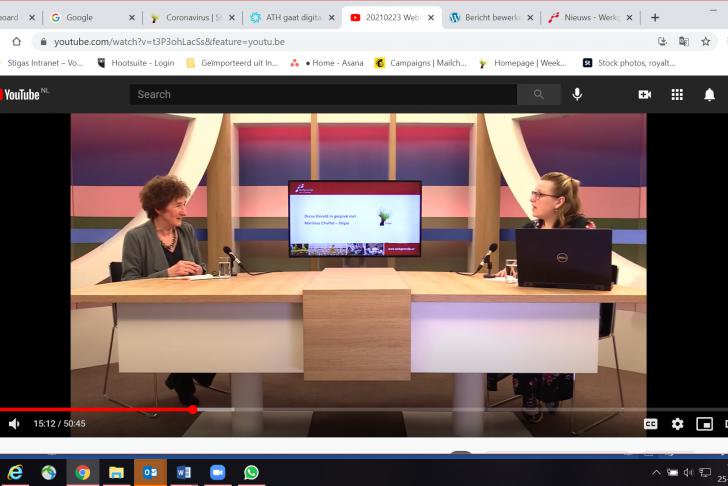Open Word from the taskbar
The image size is (728, 486).
tap(184, 473)
